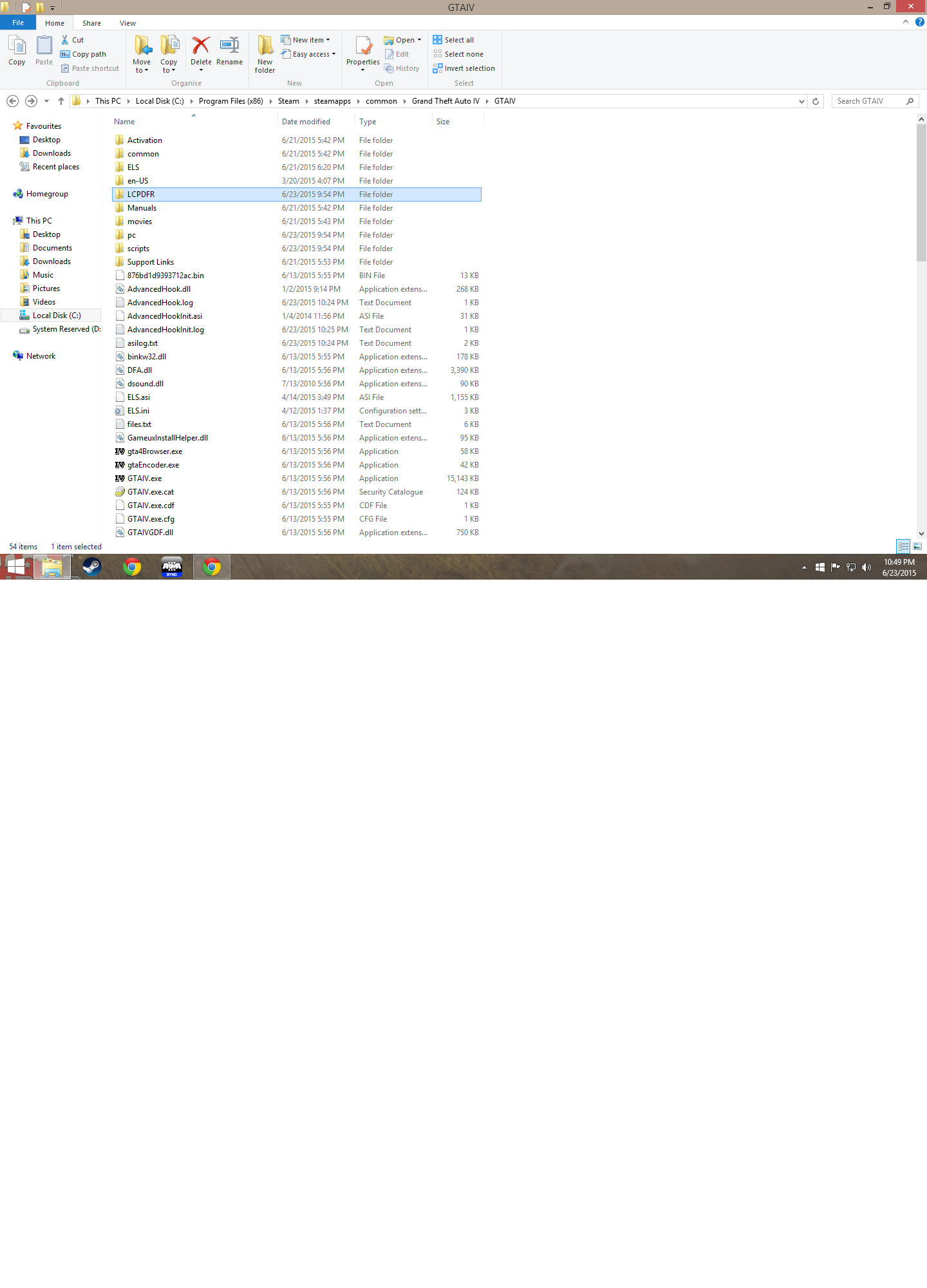
Task: Click Select none in the ribbon
Action: point(458,54)
